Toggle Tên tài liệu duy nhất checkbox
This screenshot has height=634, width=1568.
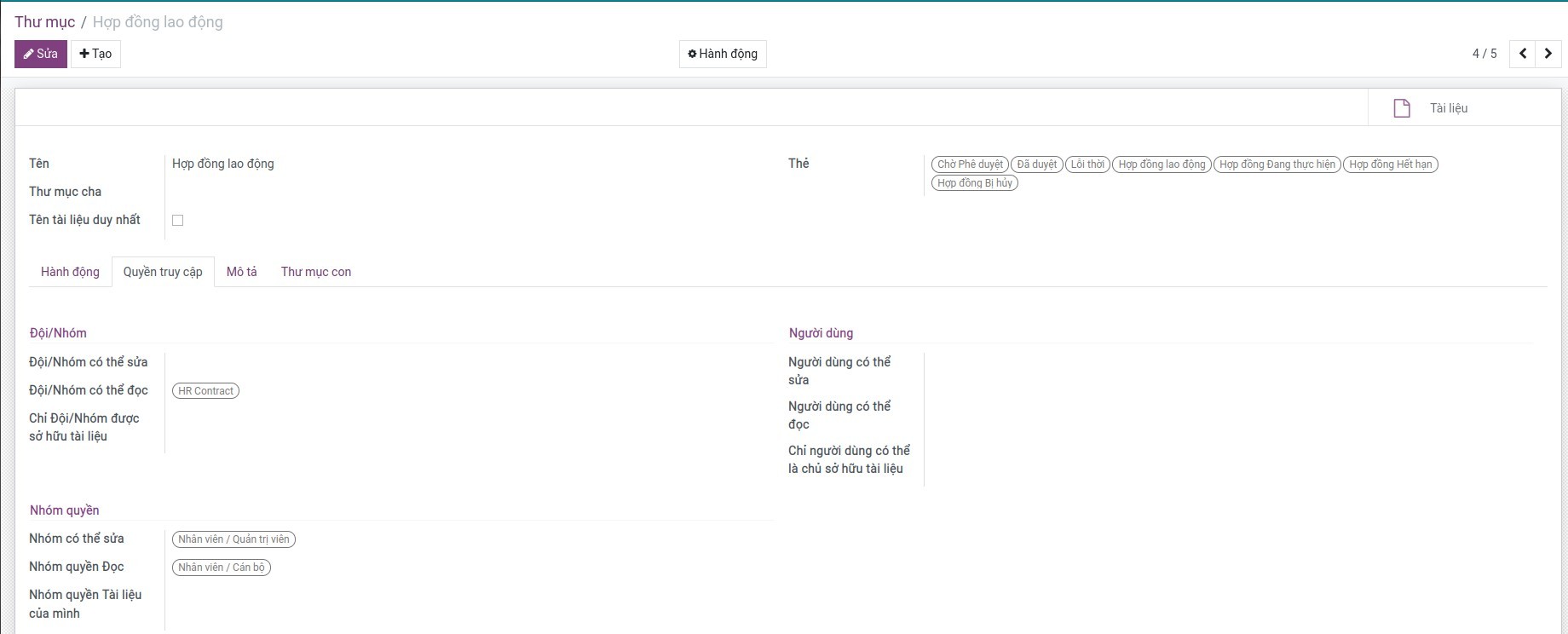click(177, 221)
